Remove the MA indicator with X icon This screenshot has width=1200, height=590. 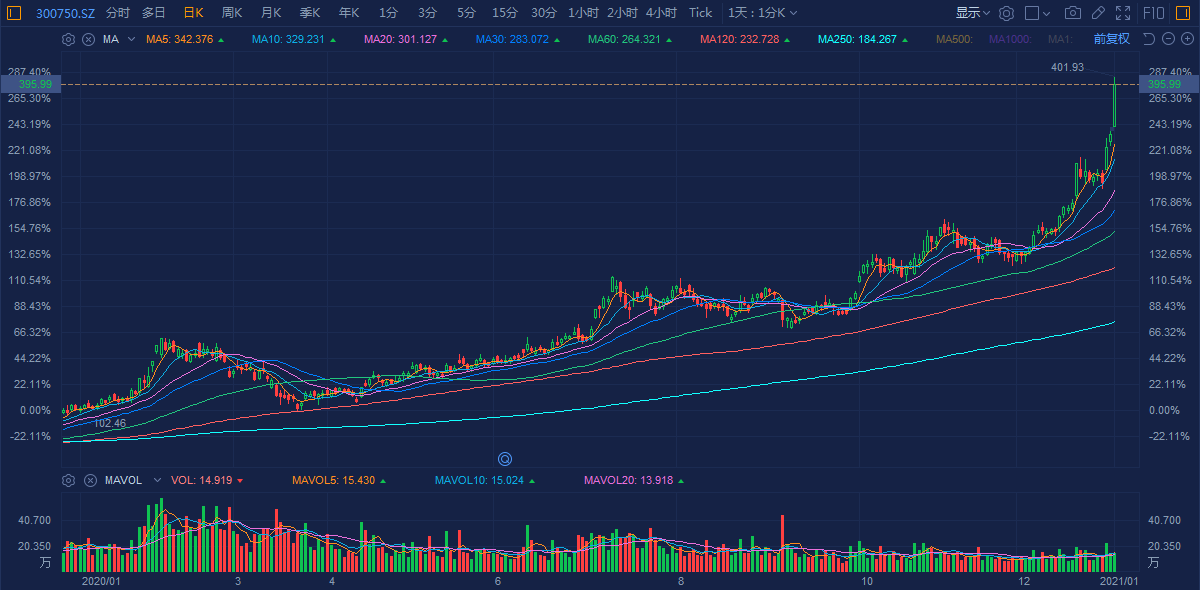[x=88, y=39]
